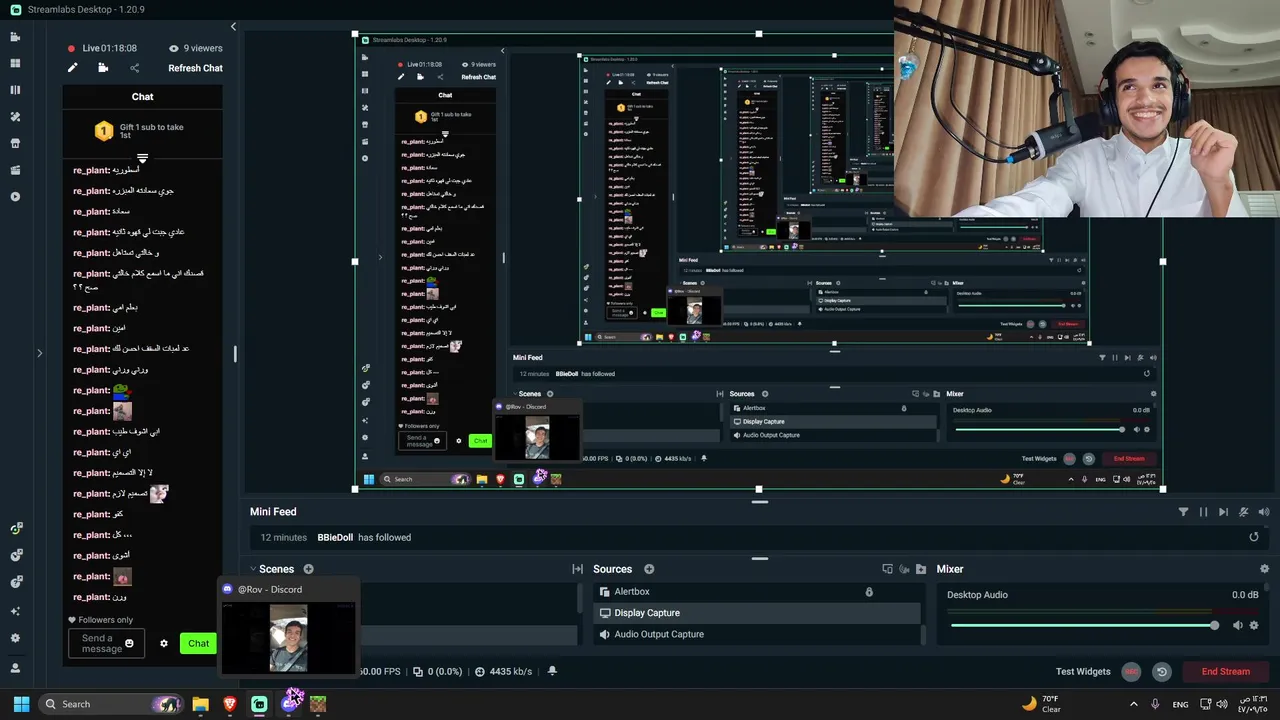This screenshot has width=1280, height=720.
Task: Open File Explorer from the taskbar
Action: tap(201, 704)
